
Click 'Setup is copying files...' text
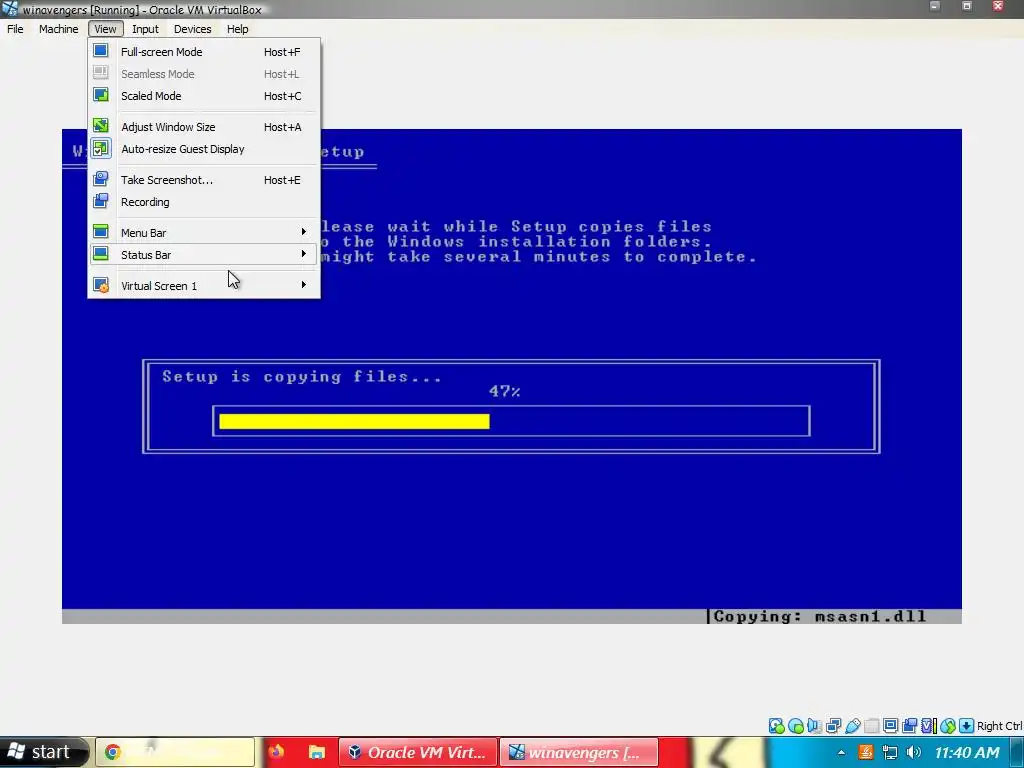click(302, 377)
